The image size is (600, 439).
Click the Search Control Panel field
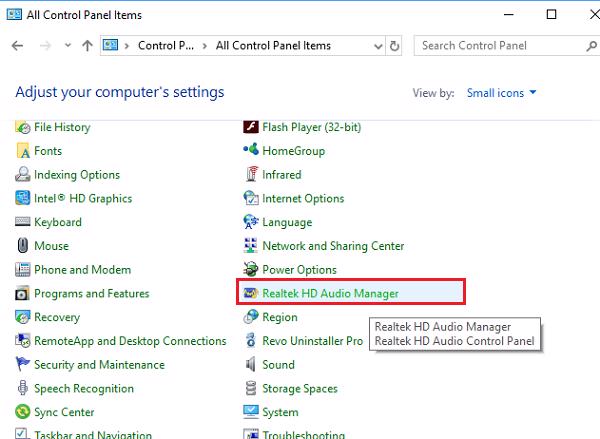pos(507,46)
